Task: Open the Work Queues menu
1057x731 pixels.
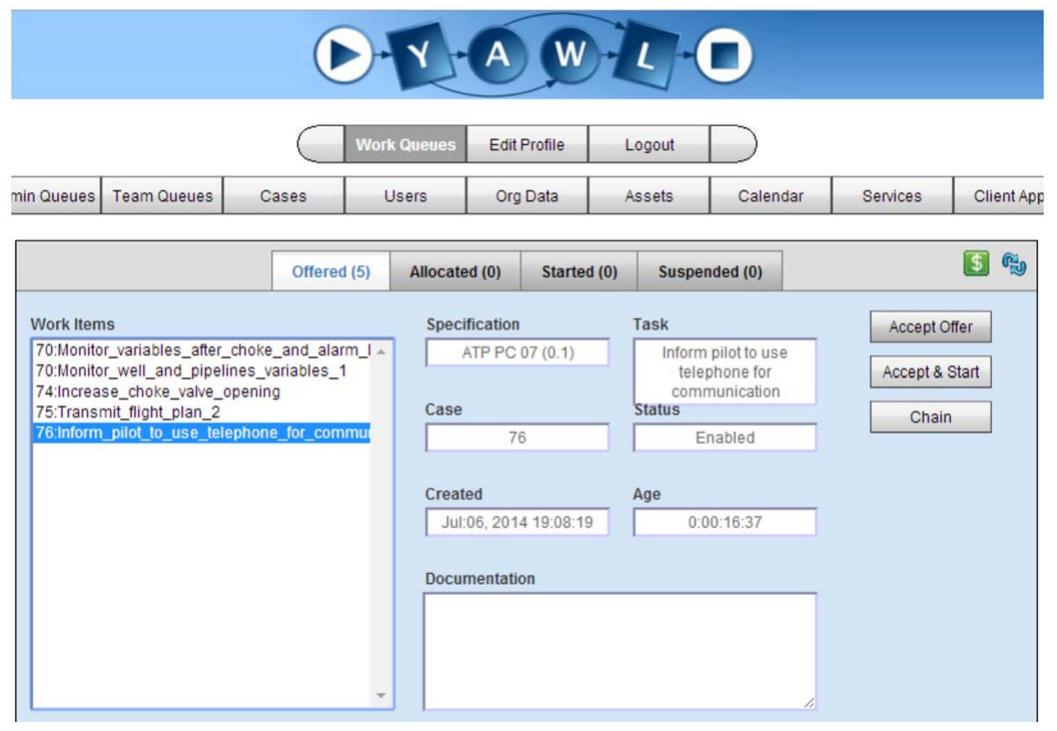Action: (405, 144)
